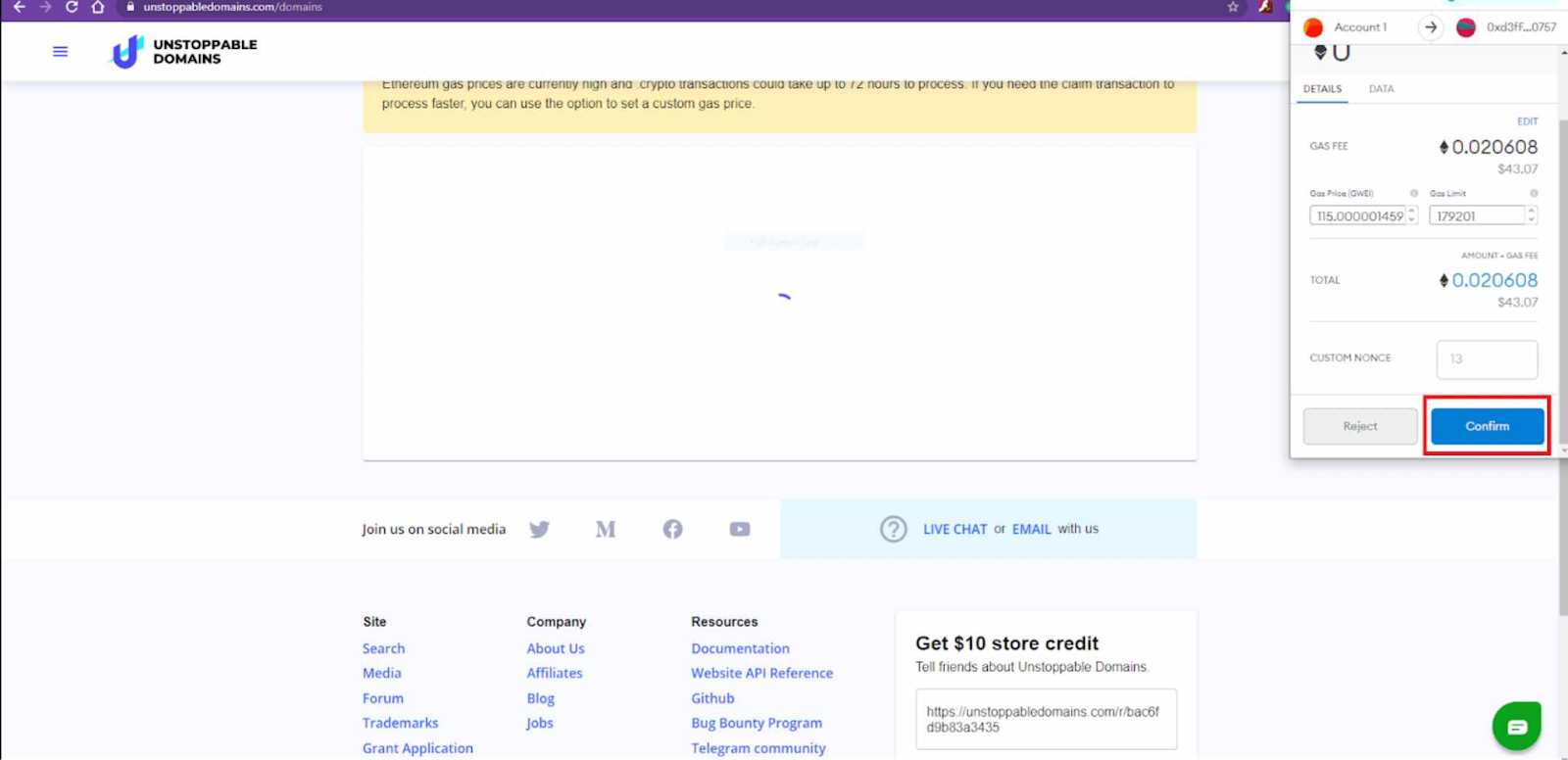Image resolution: width=1568 pixels, height=760 pixels.
Task: Click the Account 1 label
Action: (x=1360, y=27)
